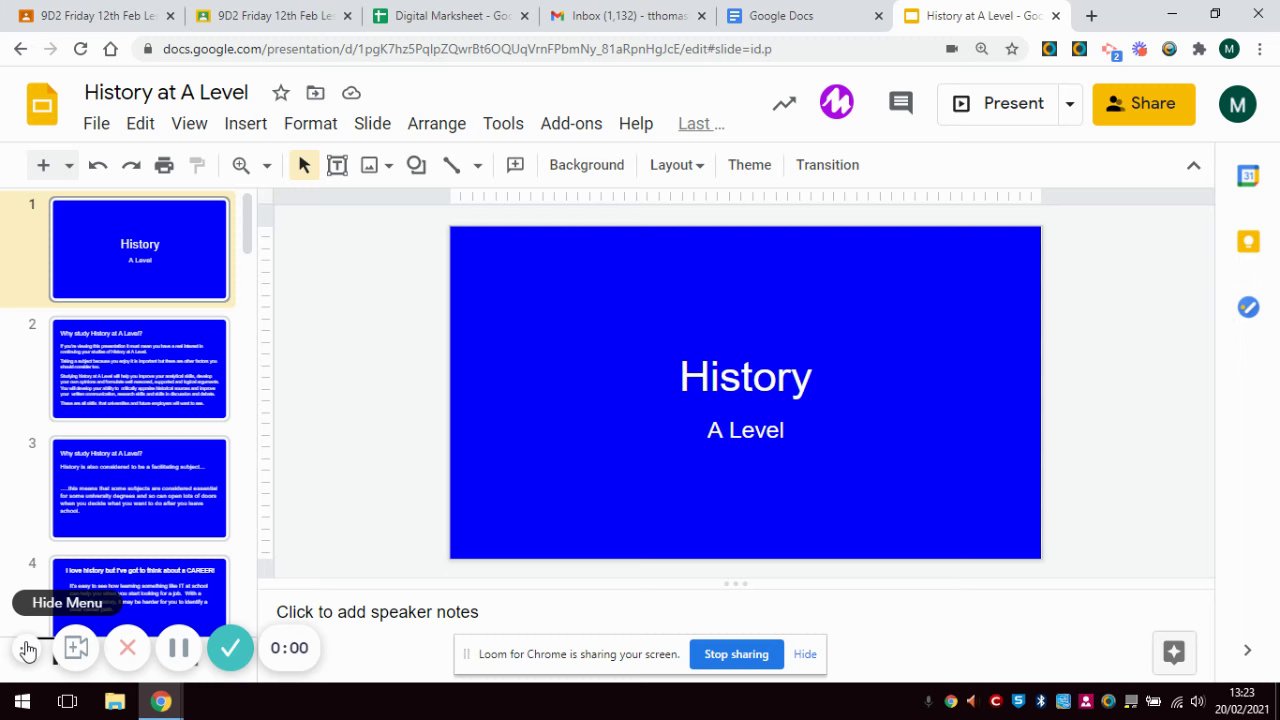The width and height of the screenshot is (1280, 720).
Task: Open the Arrange menu
Action: click(436, 123)
